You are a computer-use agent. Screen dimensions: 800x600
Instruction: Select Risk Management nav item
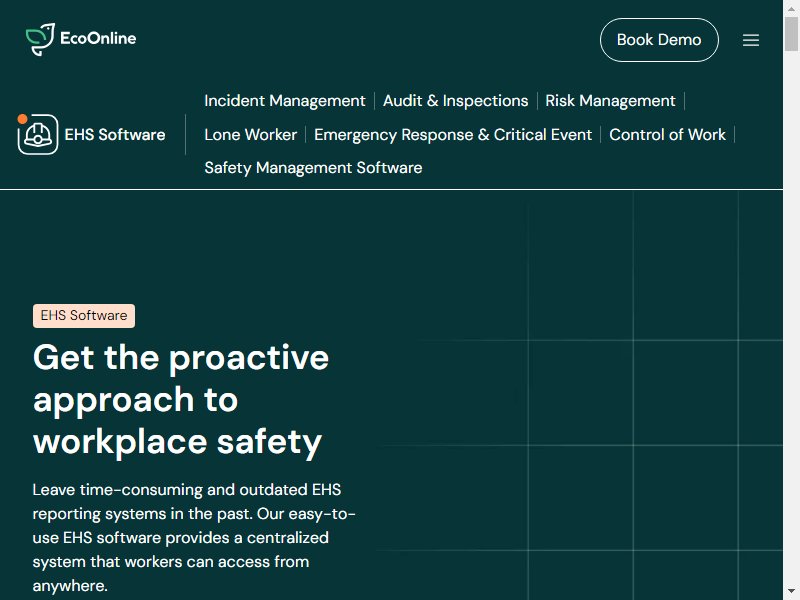[x=610, y=101]
